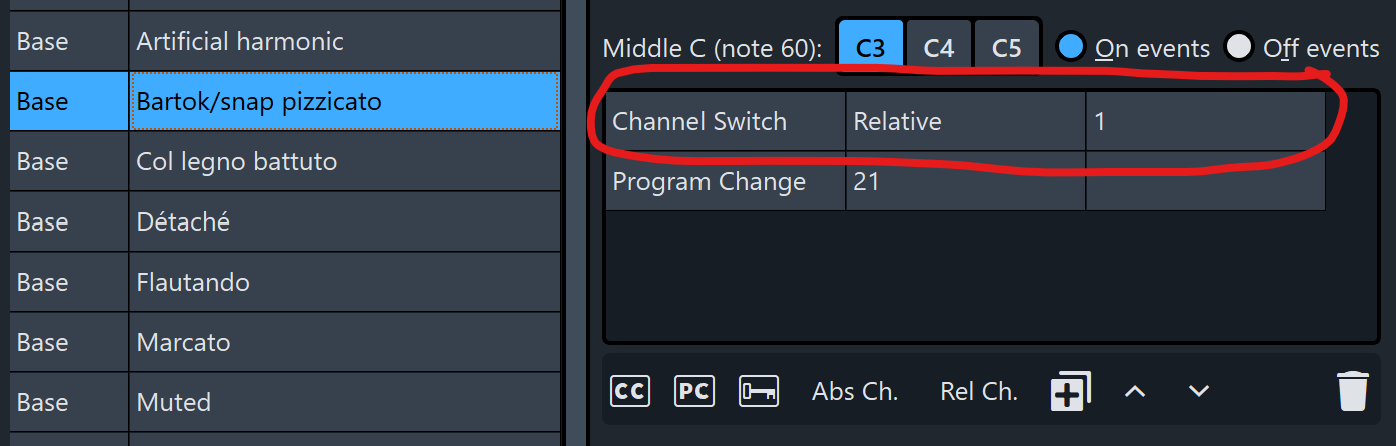Select the Artificial harmonic technique row
This screenshot has width=1396, height=446.
pos(344,42)
